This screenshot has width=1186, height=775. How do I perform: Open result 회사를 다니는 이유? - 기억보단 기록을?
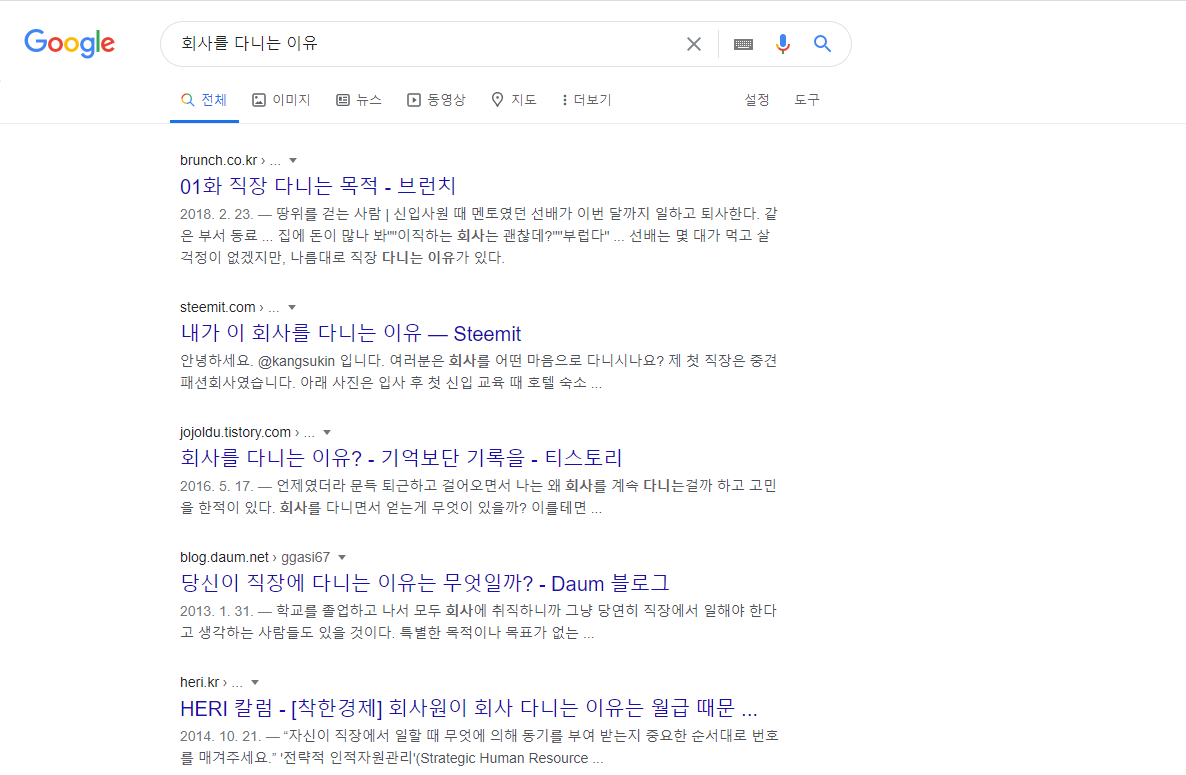click(401, 457)
